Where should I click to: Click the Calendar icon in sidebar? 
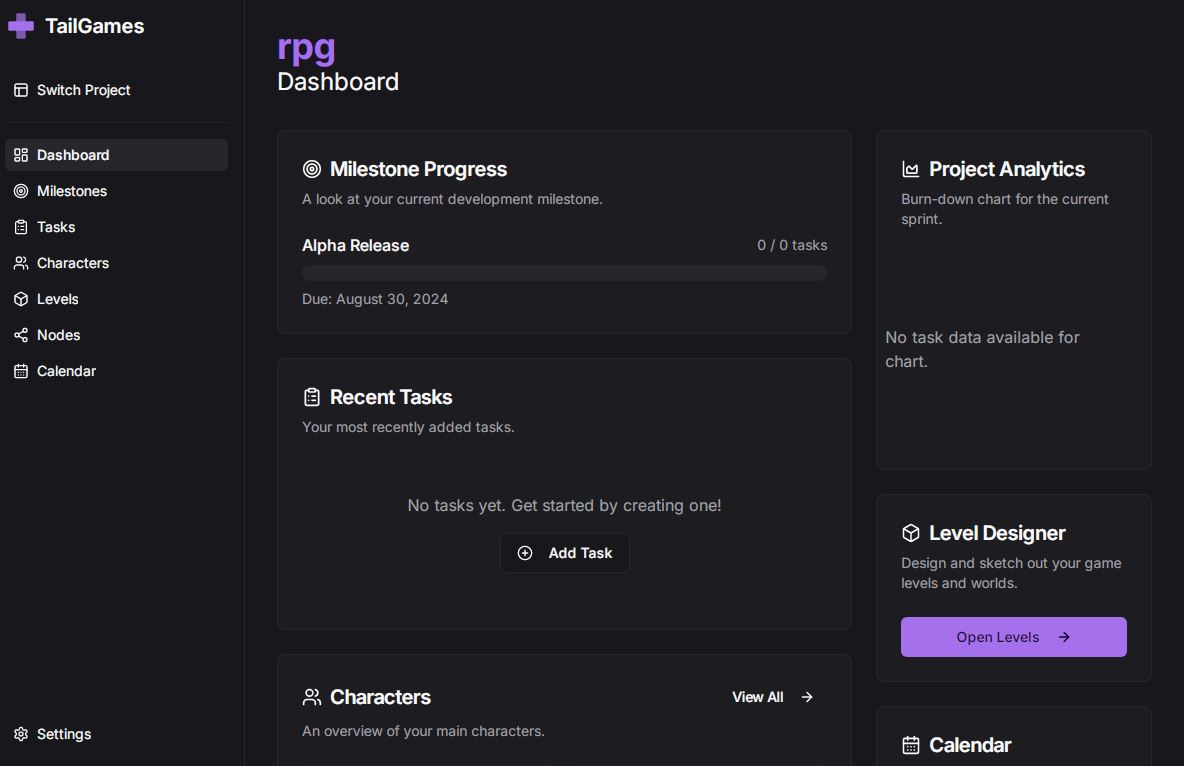coord(21,371)
